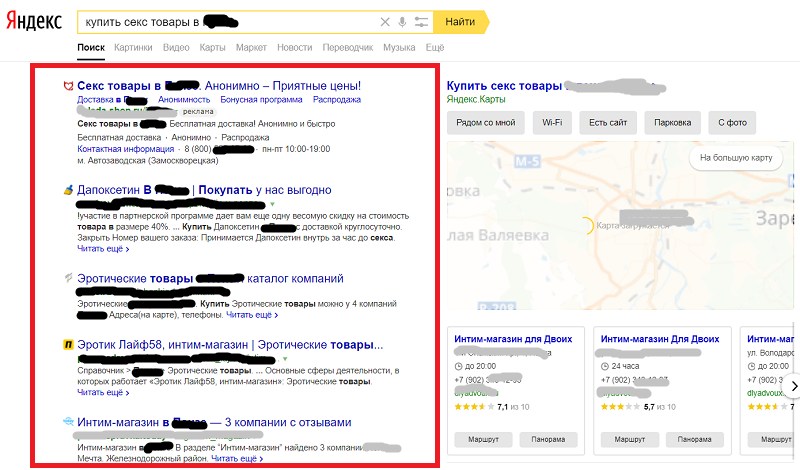Switch to the Музыка tab
The height and width of the screenshot is (470, 800).
pos(399,47)
